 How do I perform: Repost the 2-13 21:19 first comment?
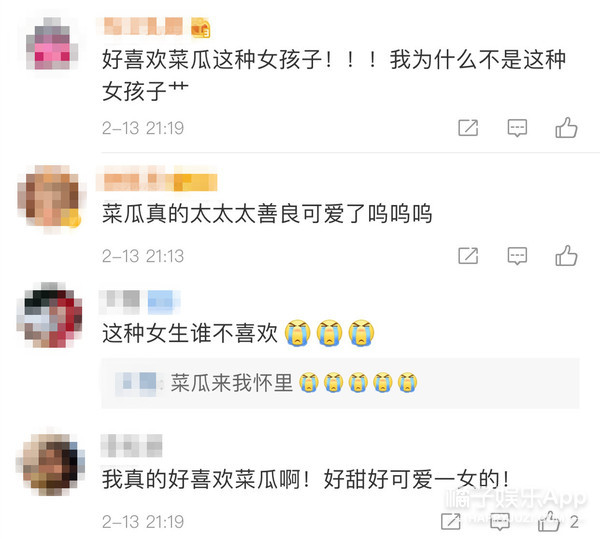pyautogui.click(x=468, y=128)
